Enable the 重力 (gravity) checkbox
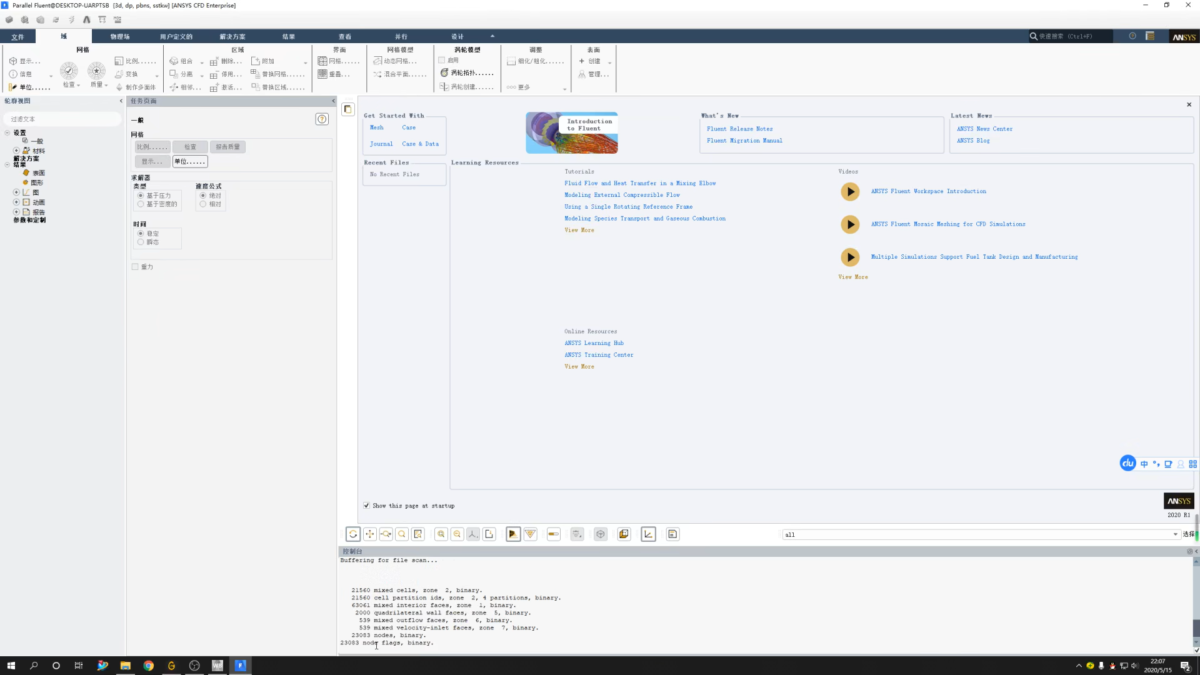 point(135,267)
